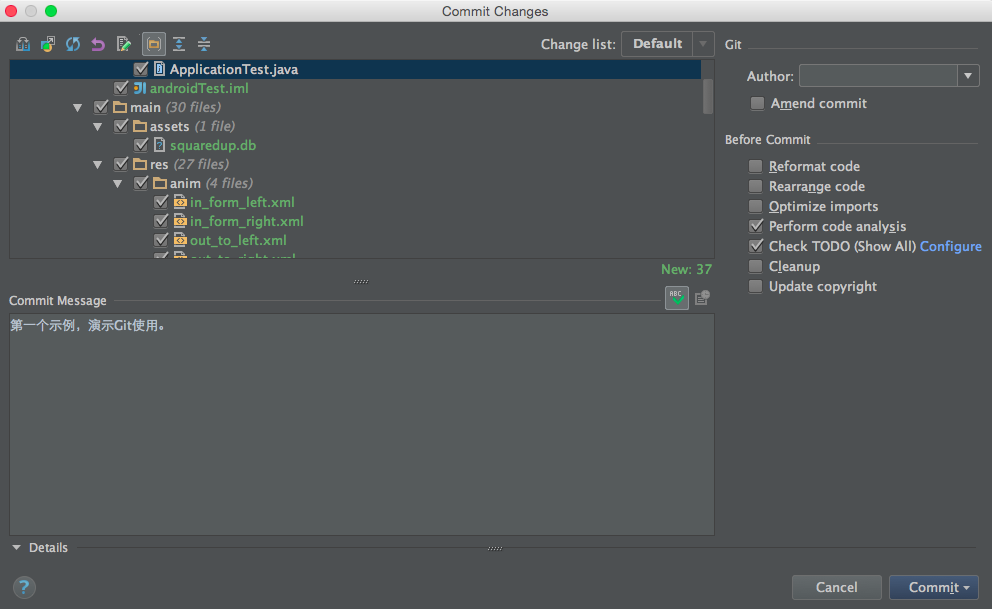The width and height of the screenshot is (992, 609).
Task: Toggle the Group by Directory icon
Action: (154, 44)
